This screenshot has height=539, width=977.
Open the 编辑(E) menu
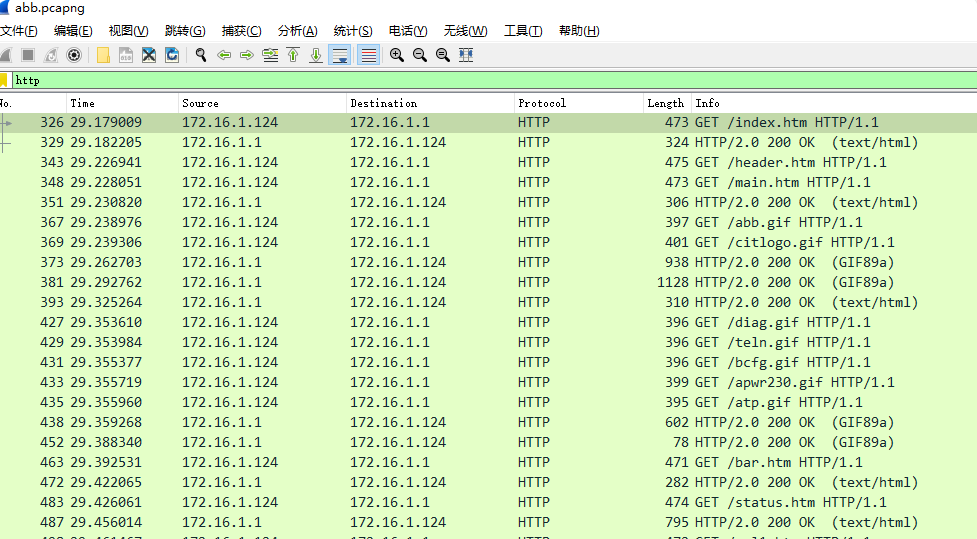pyautogui.click(x=73, y=31)
